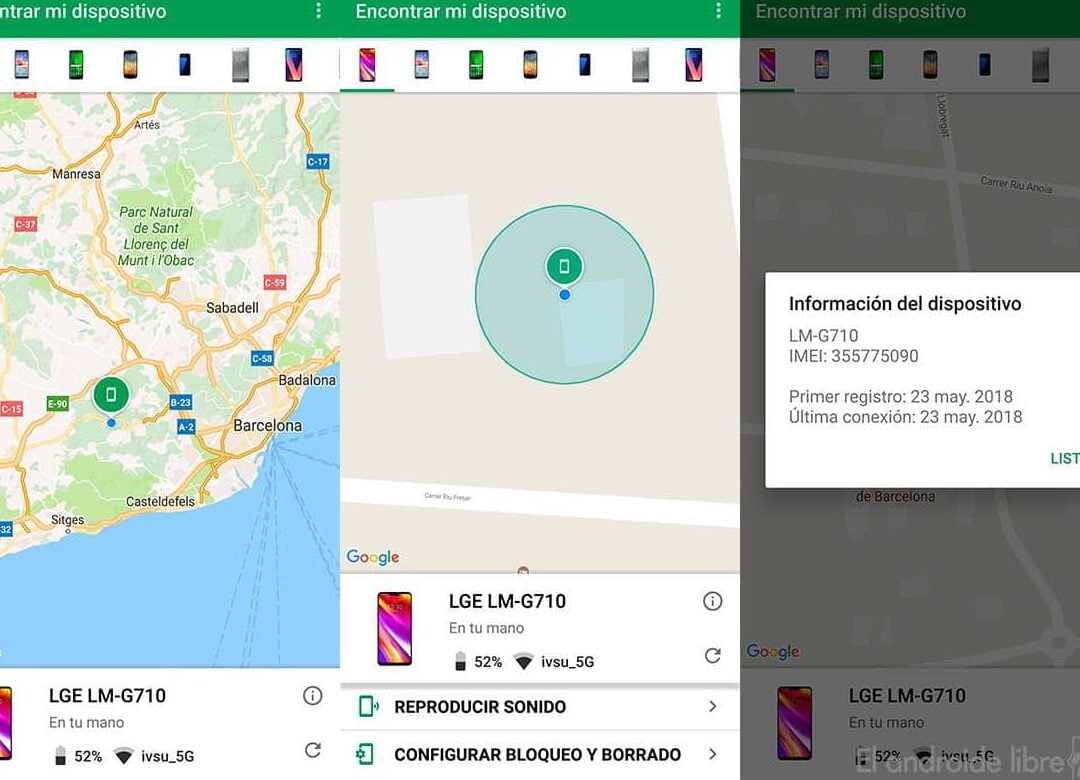
Task: Tap the LISTO link in the device info dialog
Action: [1063, 459]
